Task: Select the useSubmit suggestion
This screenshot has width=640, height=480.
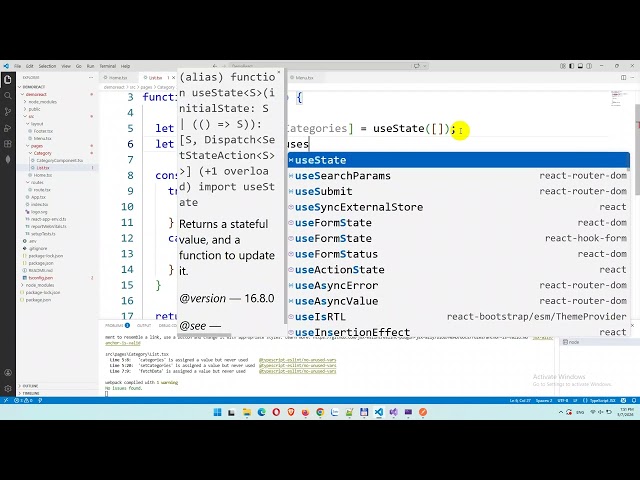Action: pos(459,191)
